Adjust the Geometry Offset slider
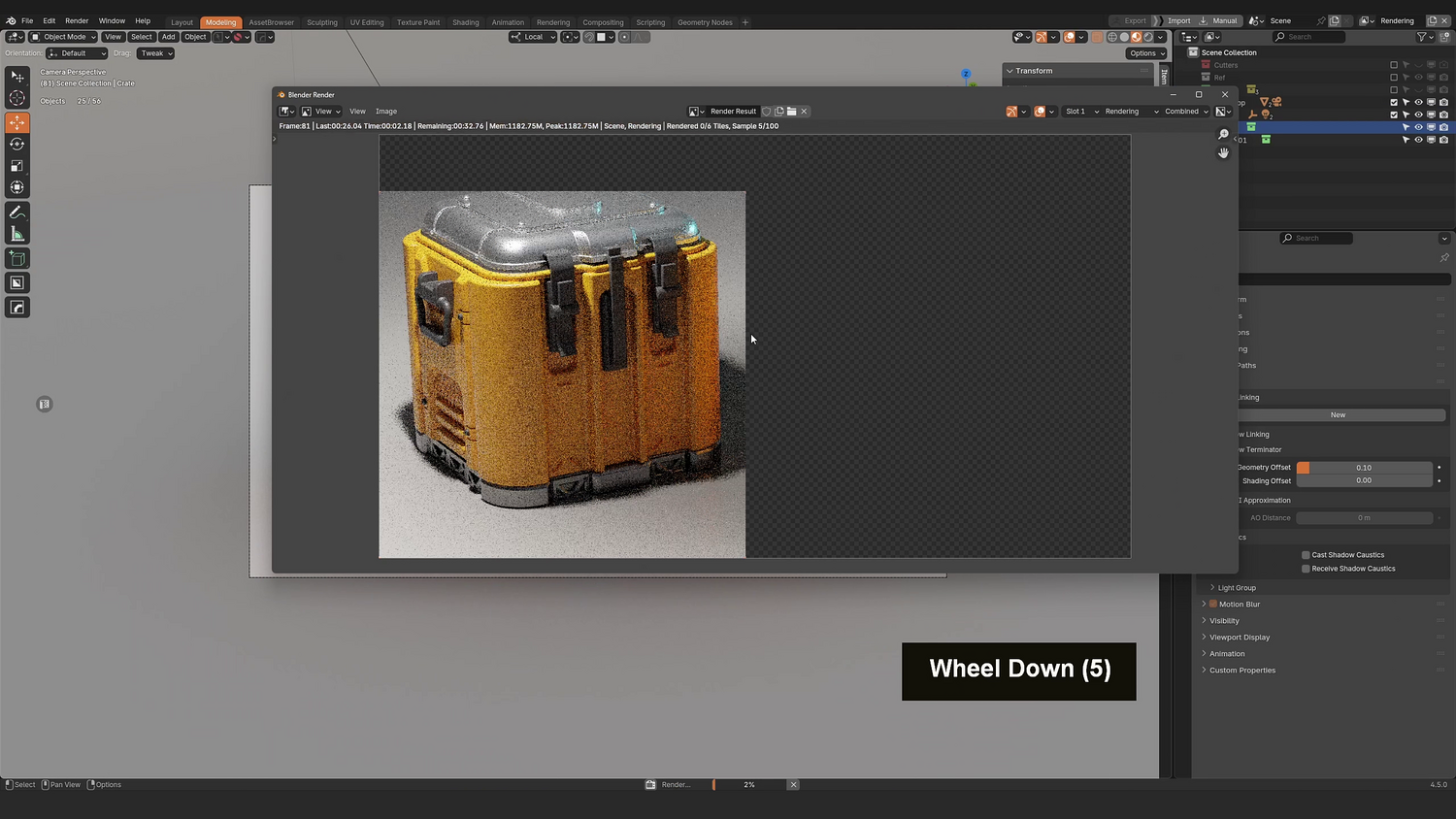Viewport: 1456px width, 819px height. click(x=1364, y=468)
